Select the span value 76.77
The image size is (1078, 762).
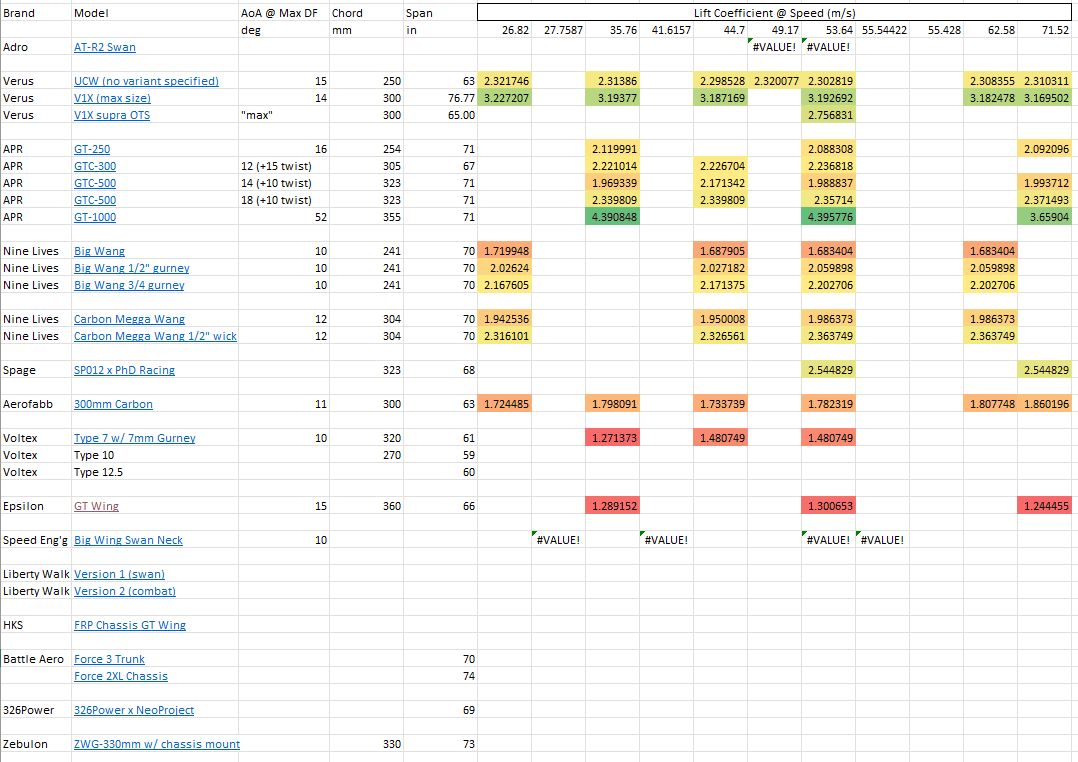(439, 98)
